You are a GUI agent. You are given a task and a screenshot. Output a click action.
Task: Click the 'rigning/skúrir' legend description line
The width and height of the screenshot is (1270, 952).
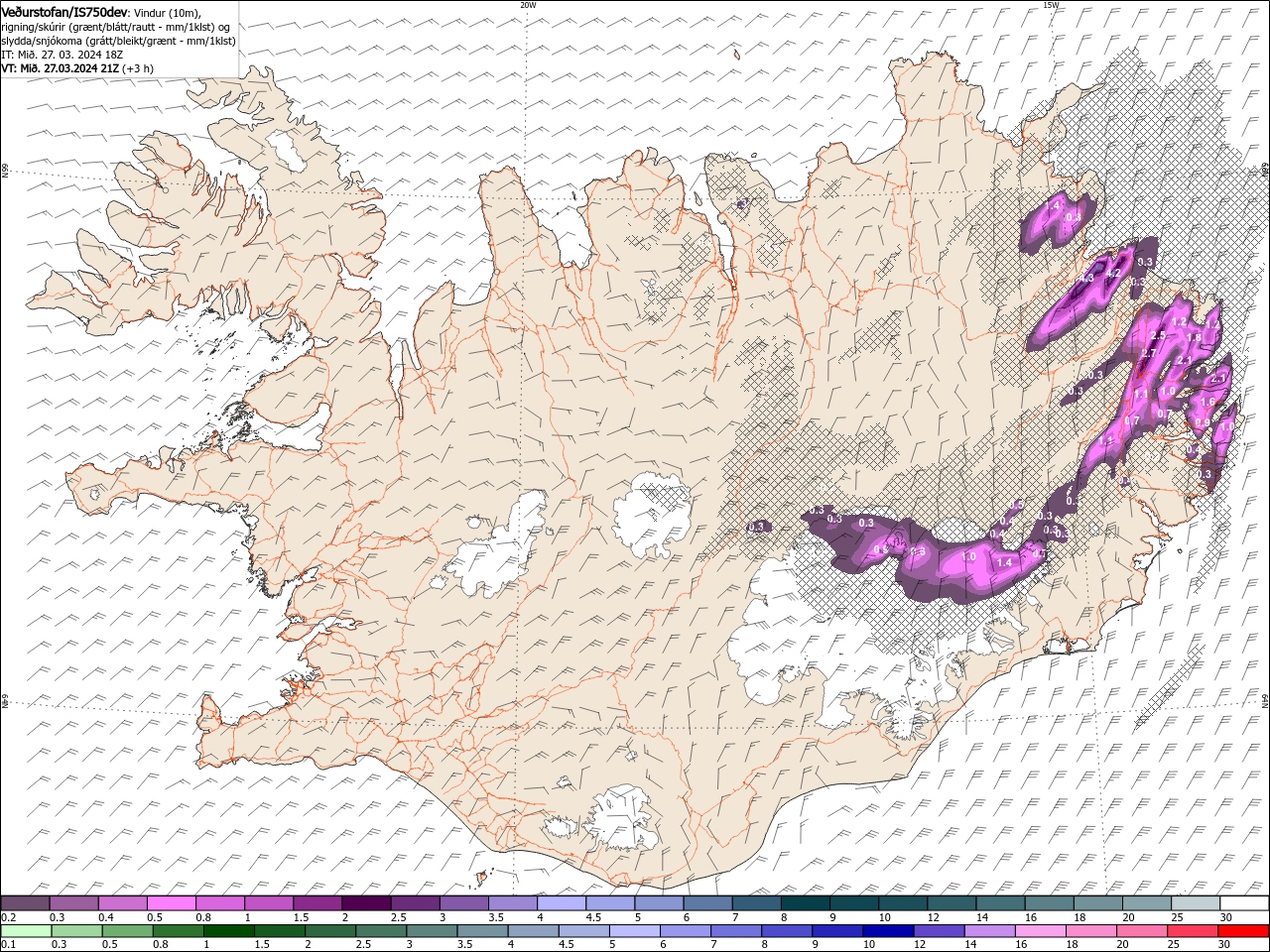coord(116,26)
